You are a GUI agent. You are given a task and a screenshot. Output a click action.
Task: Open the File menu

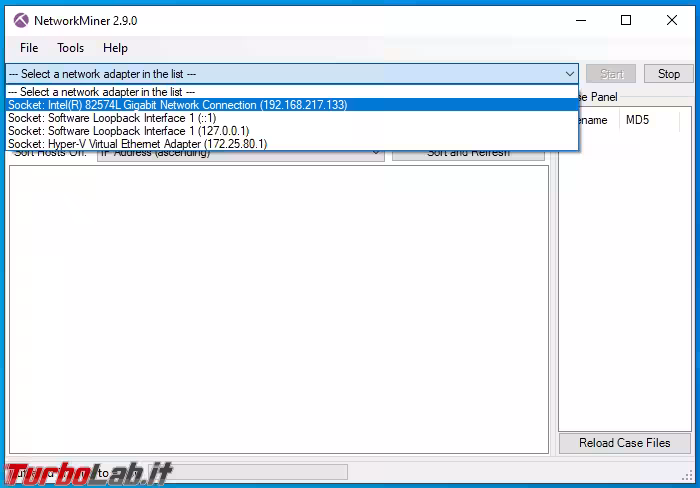[x=29, y=48]
